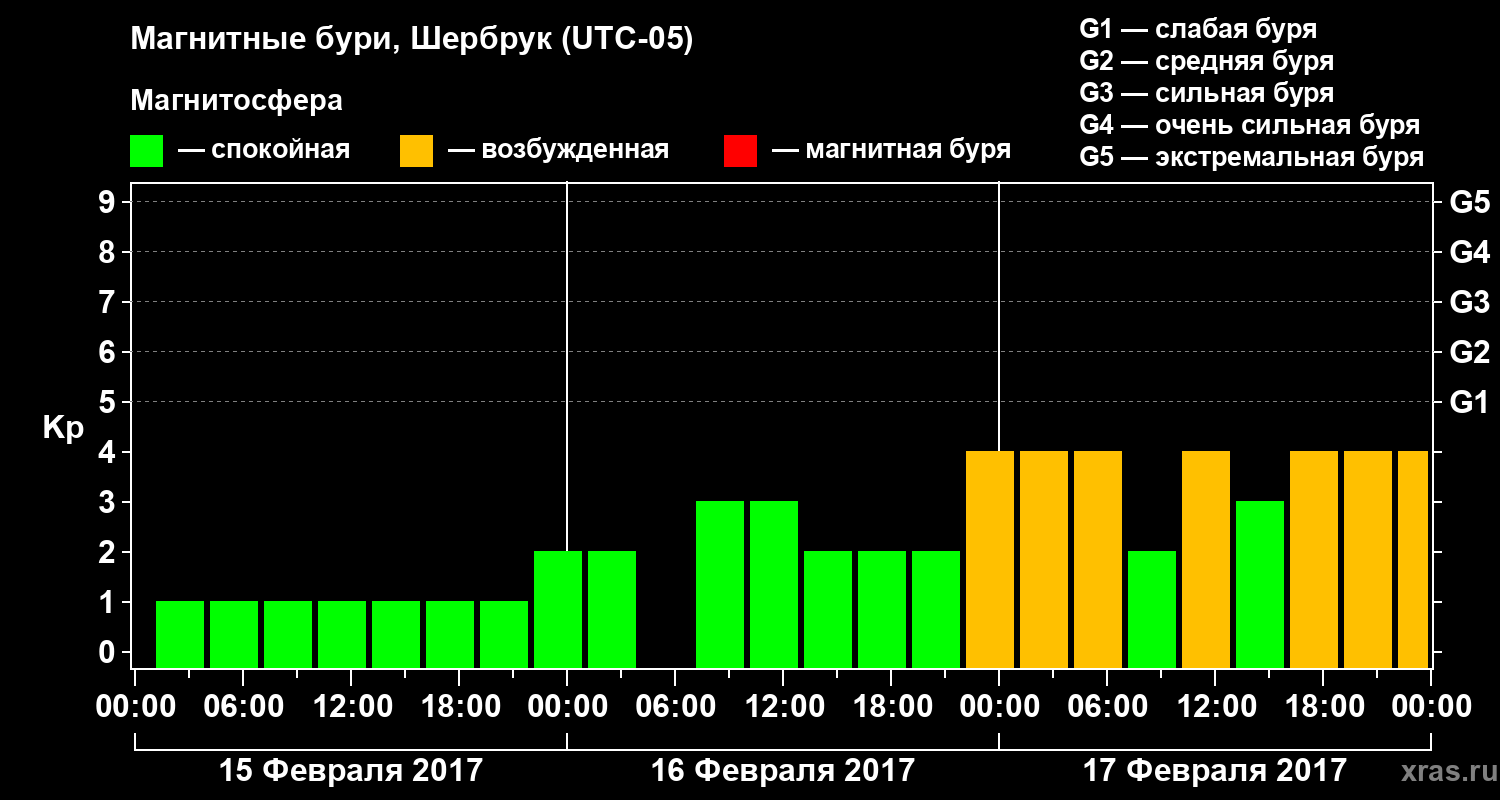Click the 'G1 — слабая буря' legend line
The image size is (1500, 800).
click(x=1198, y=29)
